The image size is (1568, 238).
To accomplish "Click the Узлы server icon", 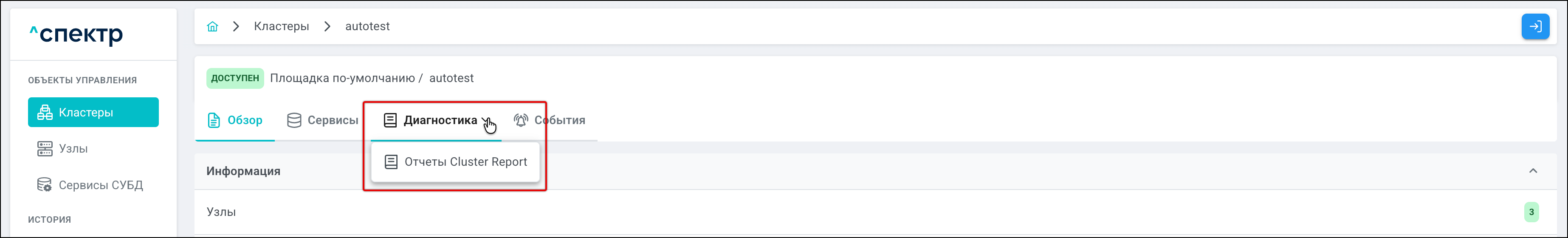I will pyautogui.click(x=45, y=149).
